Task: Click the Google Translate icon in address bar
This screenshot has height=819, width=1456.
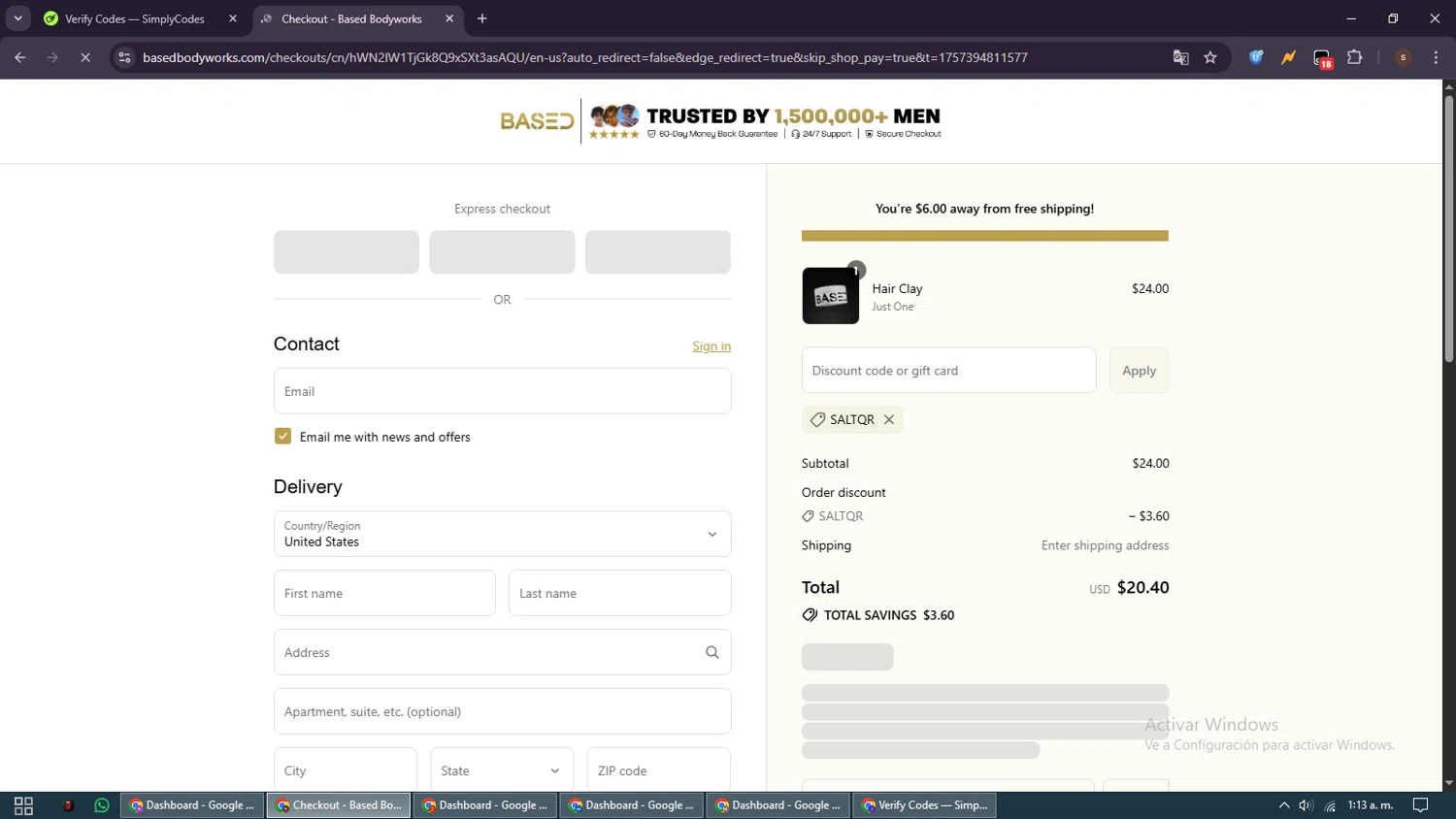Action: (x=1180, y=57)
